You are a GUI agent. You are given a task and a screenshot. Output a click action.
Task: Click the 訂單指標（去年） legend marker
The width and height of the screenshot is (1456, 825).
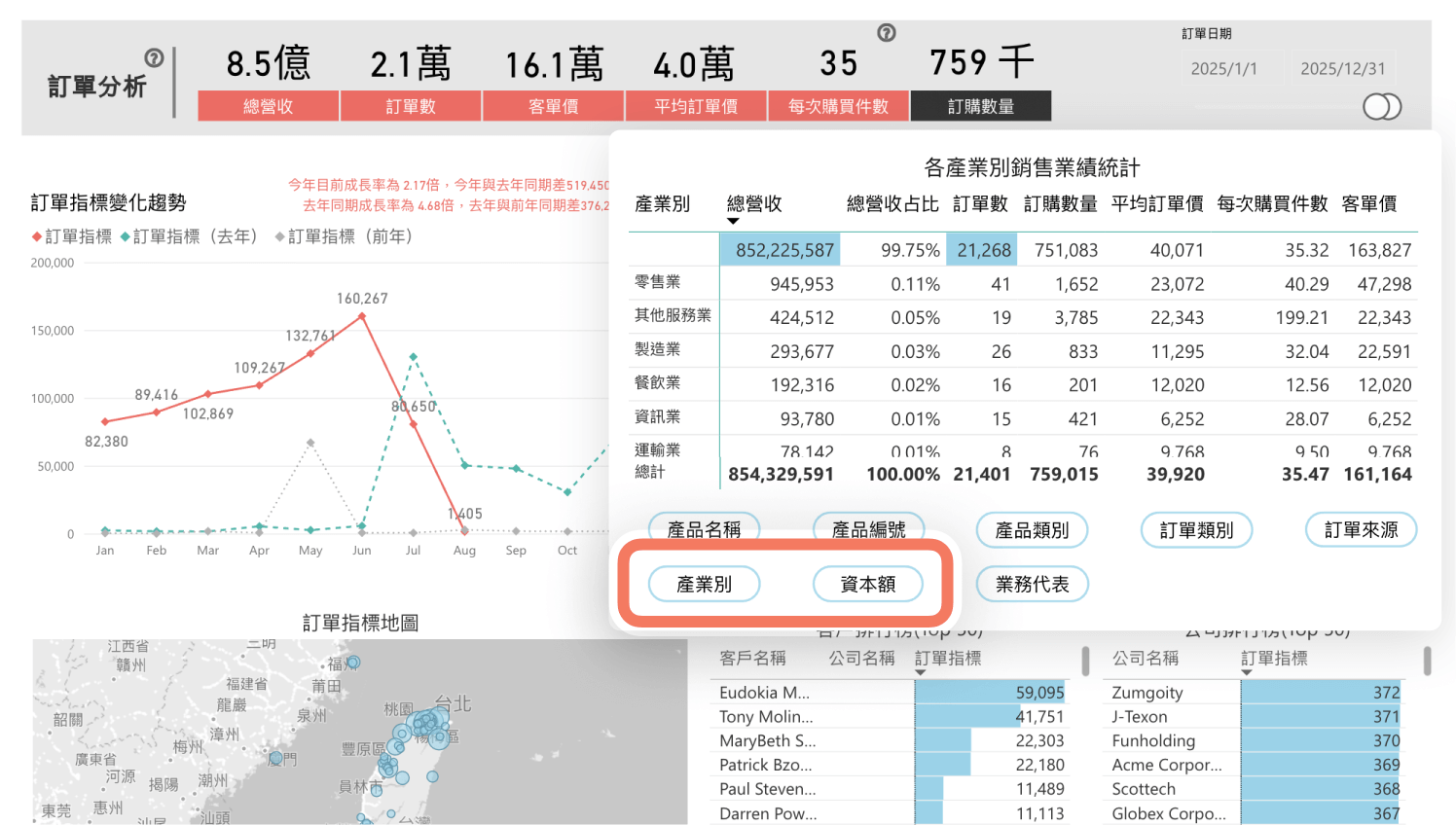pos(126,236)
